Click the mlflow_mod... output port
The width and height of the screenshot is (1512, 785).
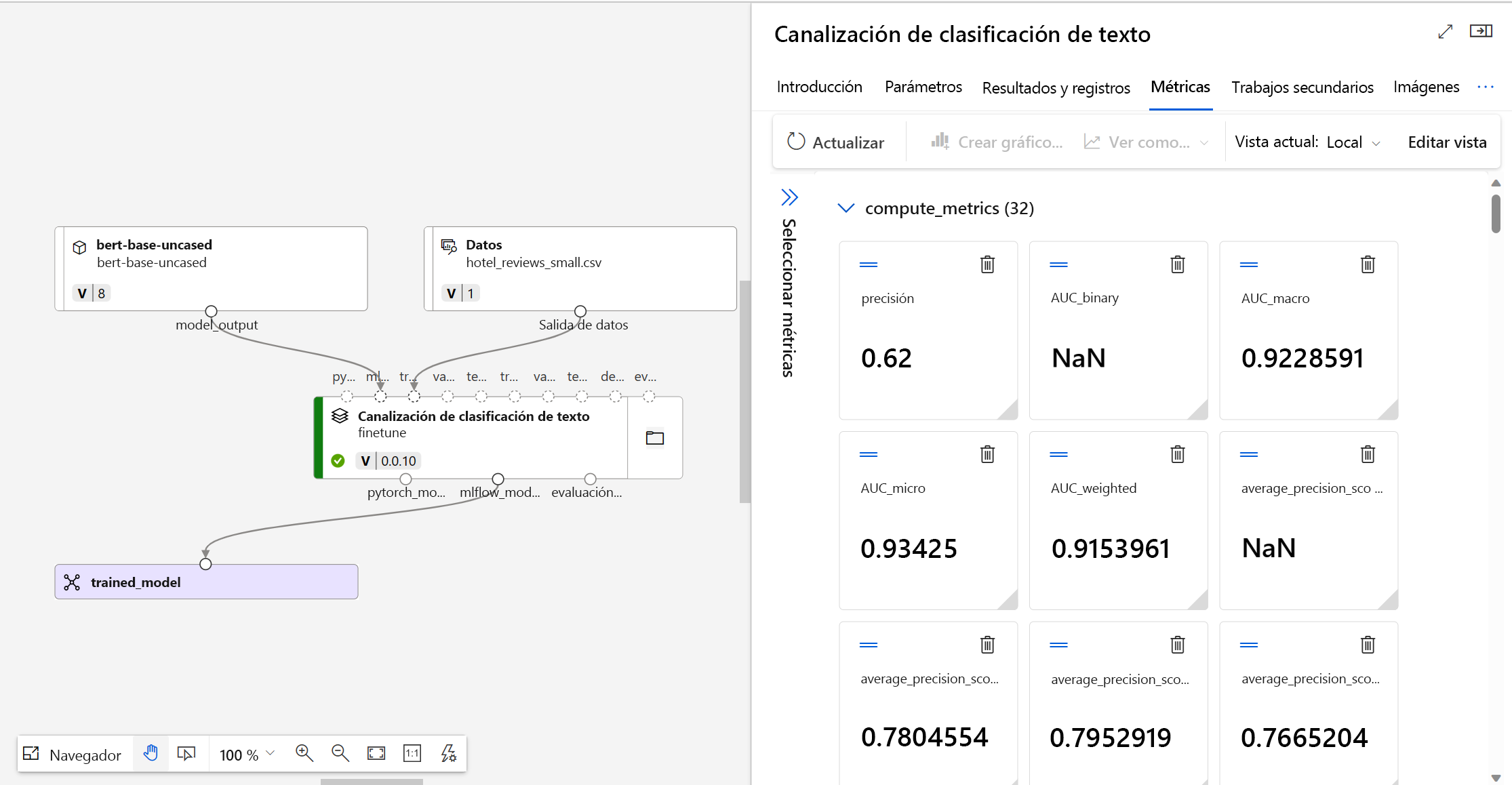[498, 479]
